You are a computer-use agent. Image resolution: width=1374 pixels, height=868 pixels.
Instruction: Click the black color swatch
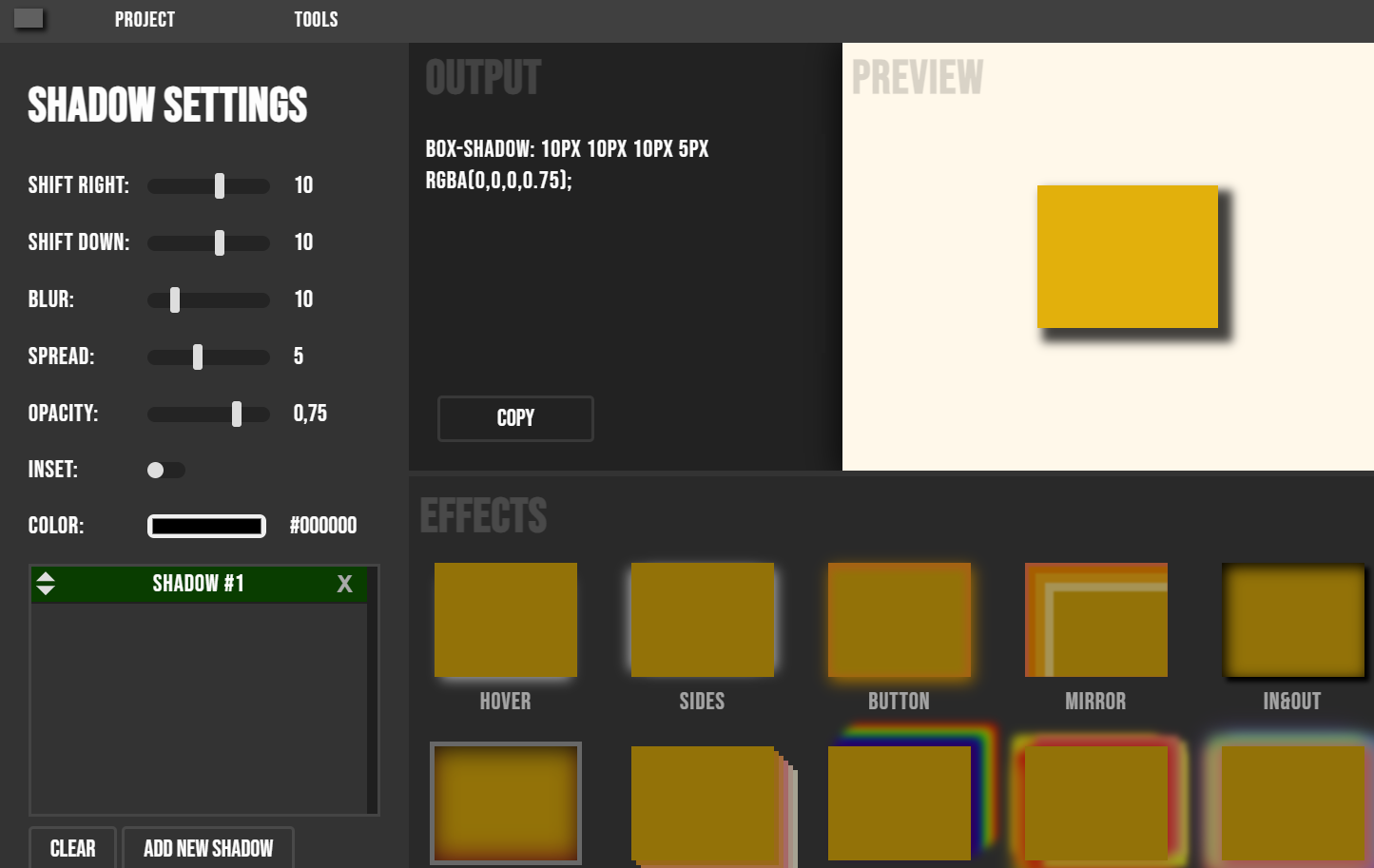tap(206, 526)
